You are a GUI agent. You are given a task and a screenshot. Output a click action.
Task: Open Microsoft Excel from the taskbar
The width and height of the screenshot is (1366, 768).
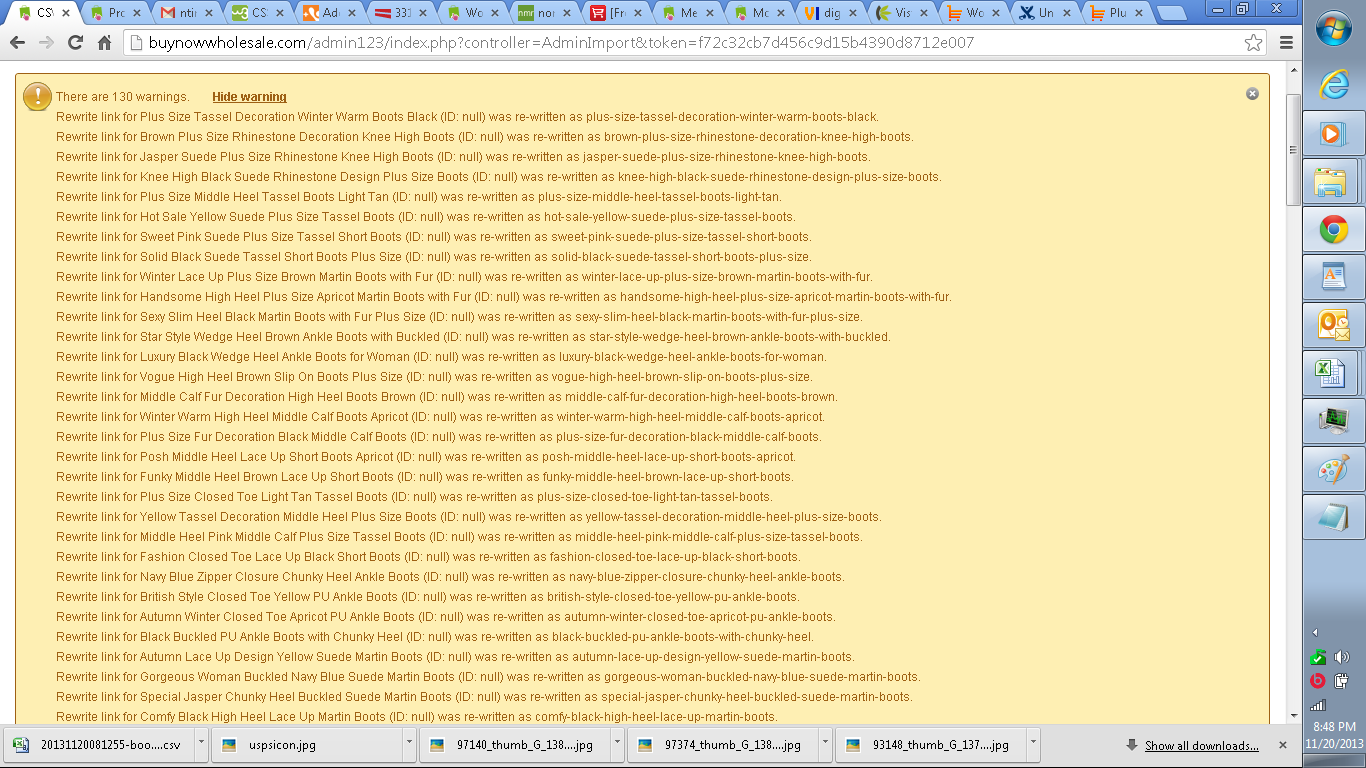(1331, 374)
